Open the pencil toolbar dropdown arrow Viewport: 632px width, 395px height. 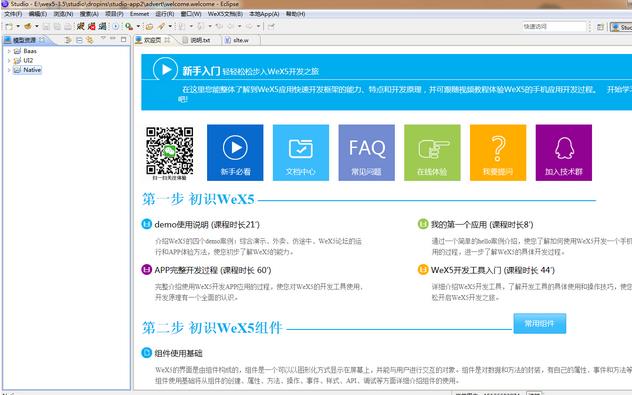(x=170, y=26)
